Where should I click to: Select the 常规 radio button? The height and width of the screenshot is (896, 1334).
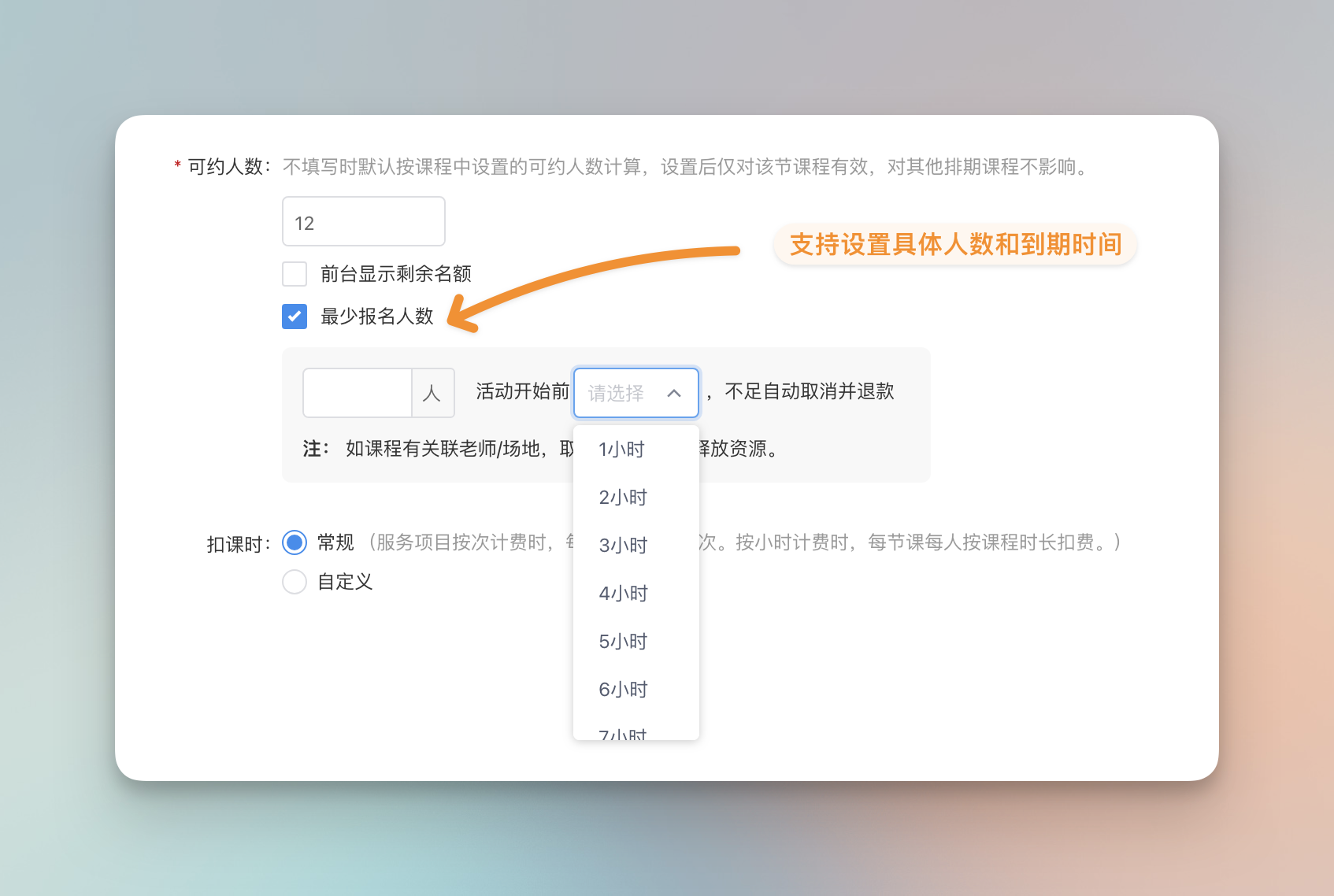[295, 542]
